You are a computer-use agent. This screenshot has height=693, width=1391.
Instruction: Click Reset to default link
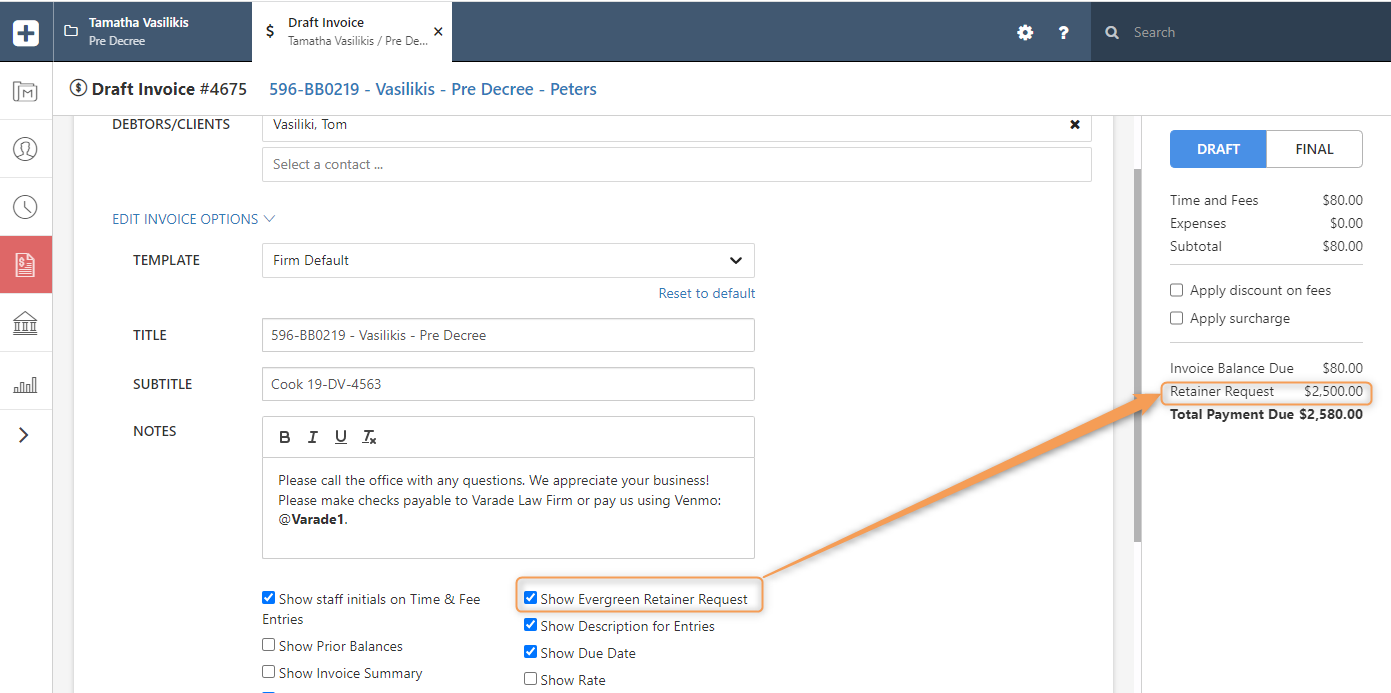point(706,293)
